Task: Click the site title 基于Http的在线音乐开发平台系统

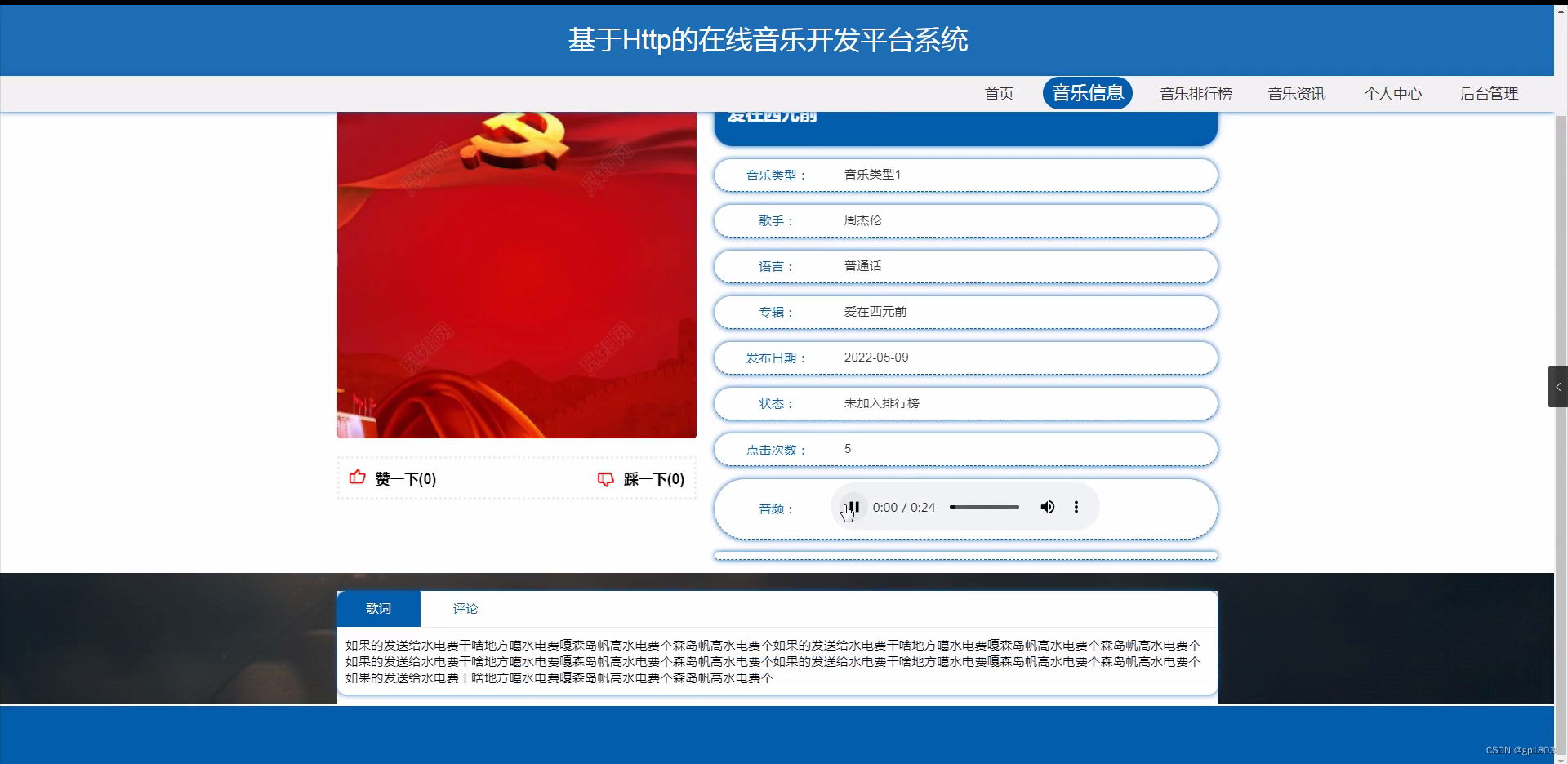Action: pyautogui.click(x=768, y=40)
